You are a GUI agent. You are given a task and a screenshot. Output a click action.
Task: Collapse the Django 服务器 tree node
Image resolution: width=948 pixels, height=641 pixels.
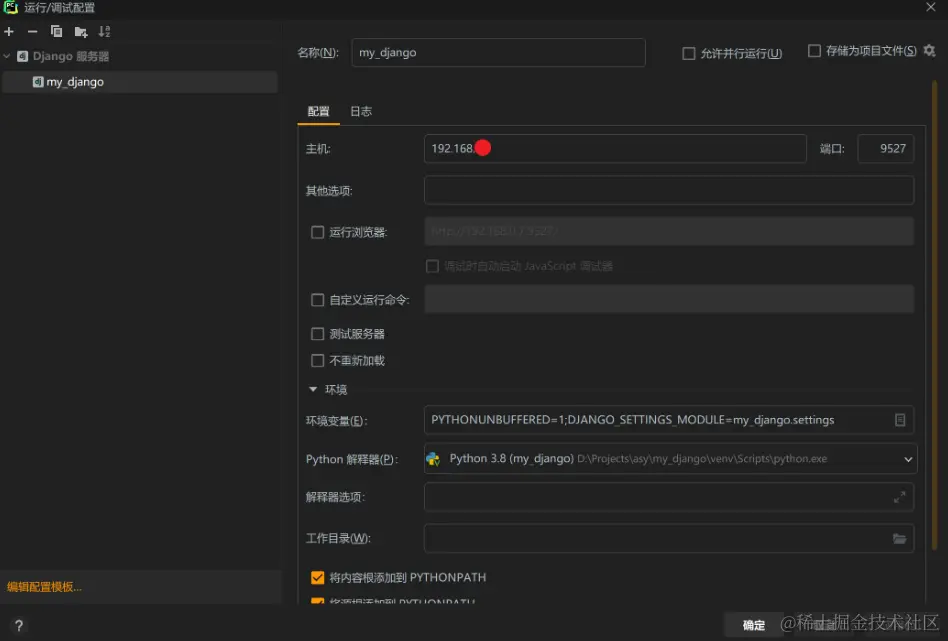click(7, 56)
